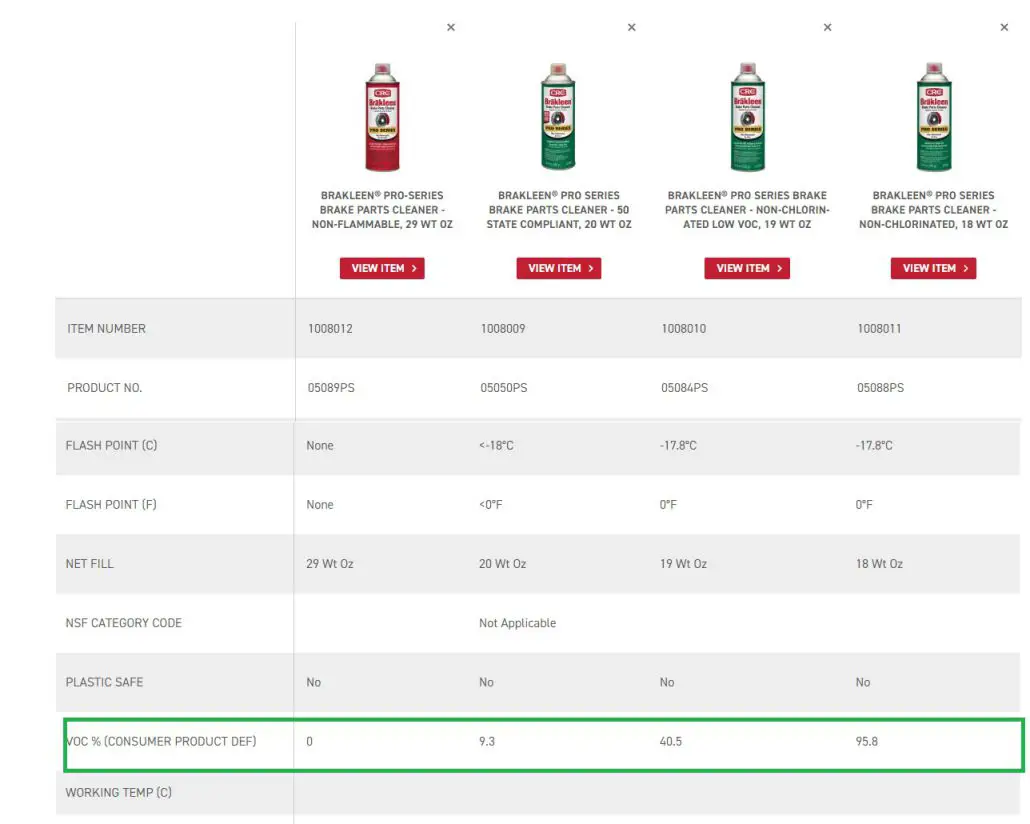Open the Non-Flammable, 29 Wt Oz product title
Image resolution: width=1030 pixels, height=824 pixels.
[x=382, y=210]
